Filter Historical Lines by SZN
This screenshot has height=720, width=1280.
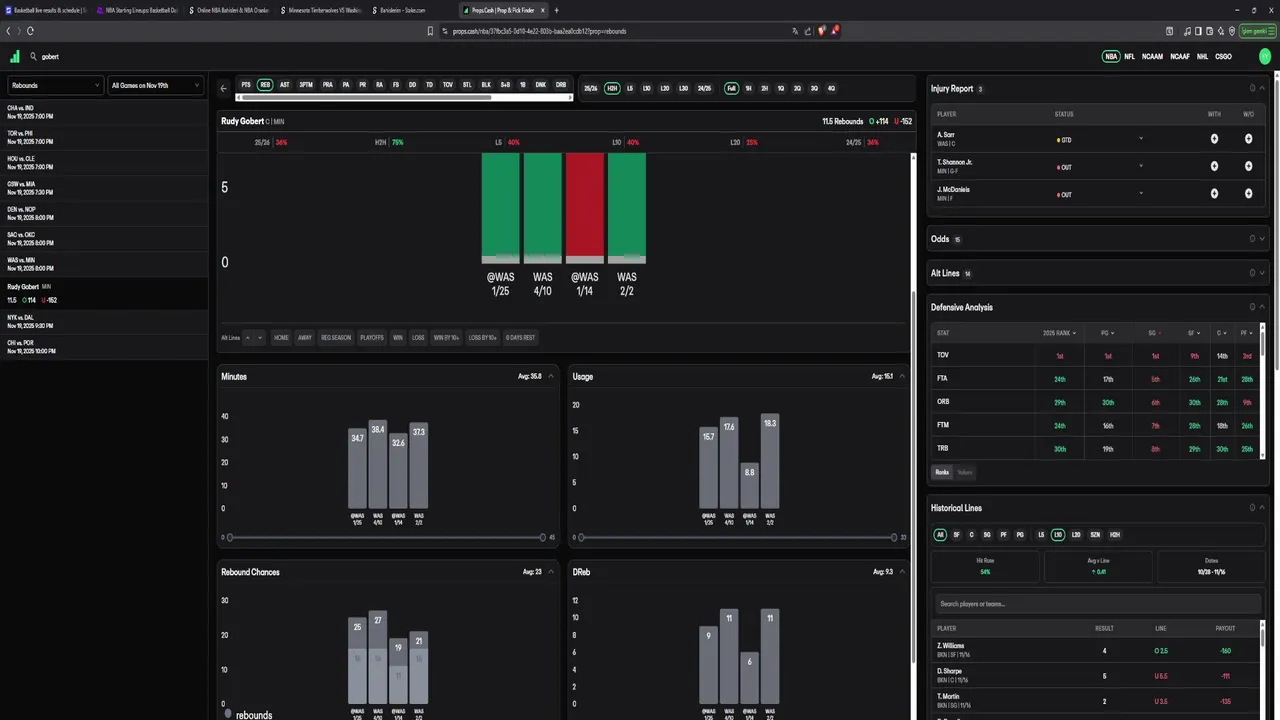(1095, 535)
